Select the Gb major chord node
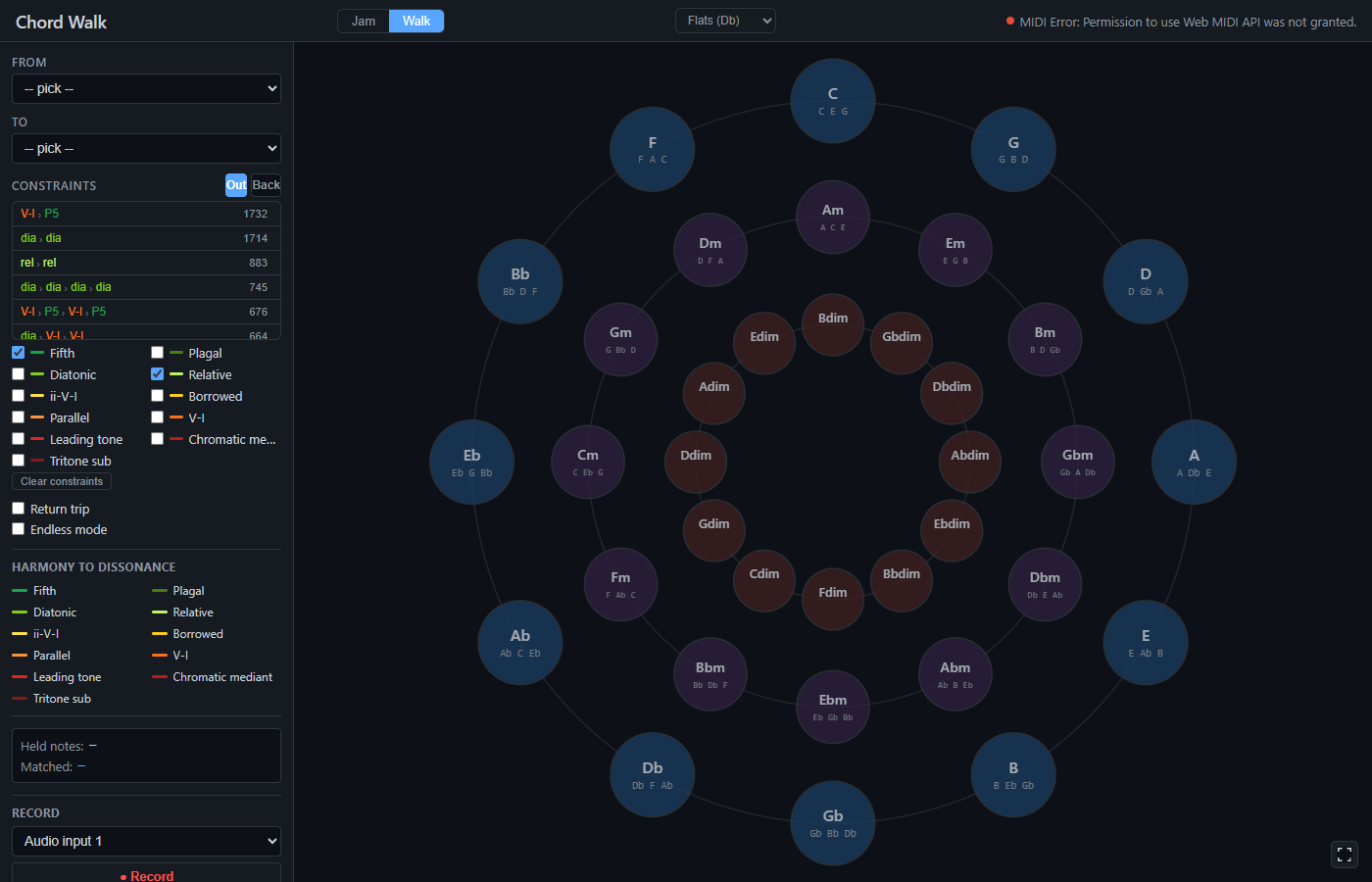Screen dimensions: 1372x882 tap(833, 822)
